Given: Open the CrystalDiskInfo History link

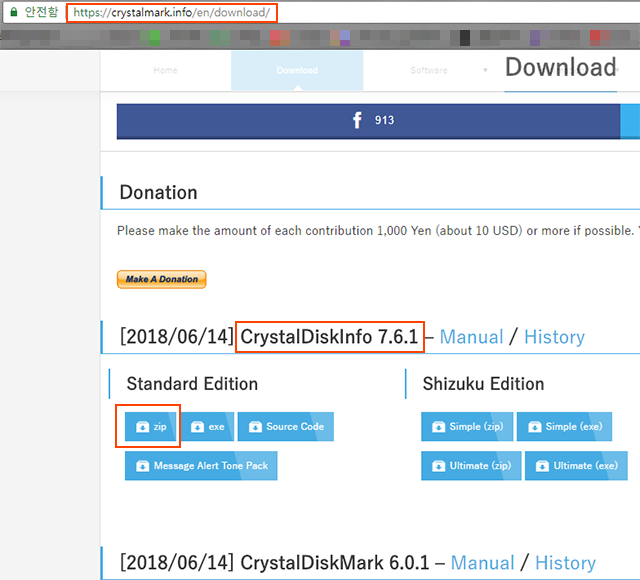Looking at the screenshot, I should coord(554,337).
